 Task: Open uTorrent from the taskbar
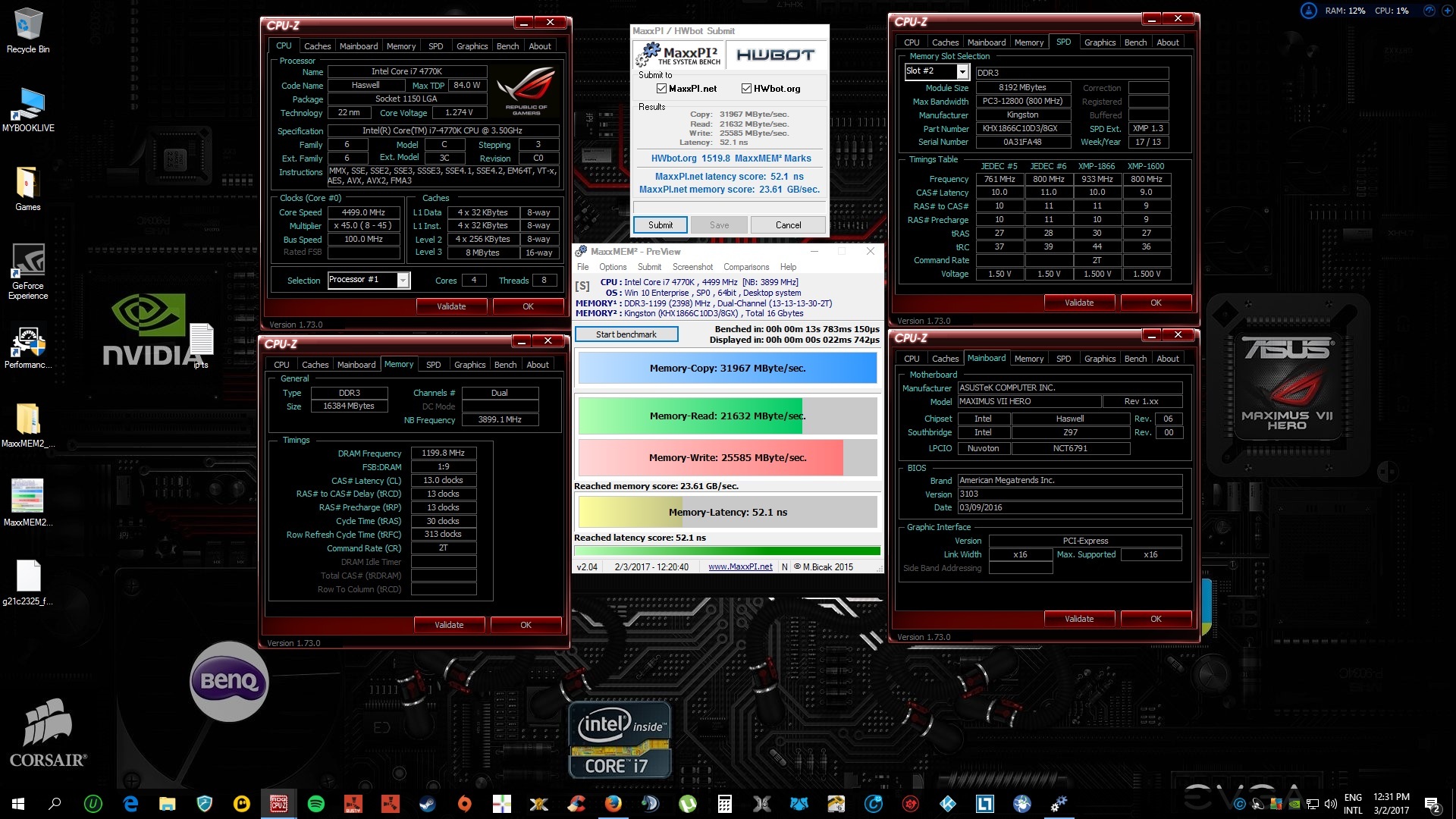tap(688, 804)
